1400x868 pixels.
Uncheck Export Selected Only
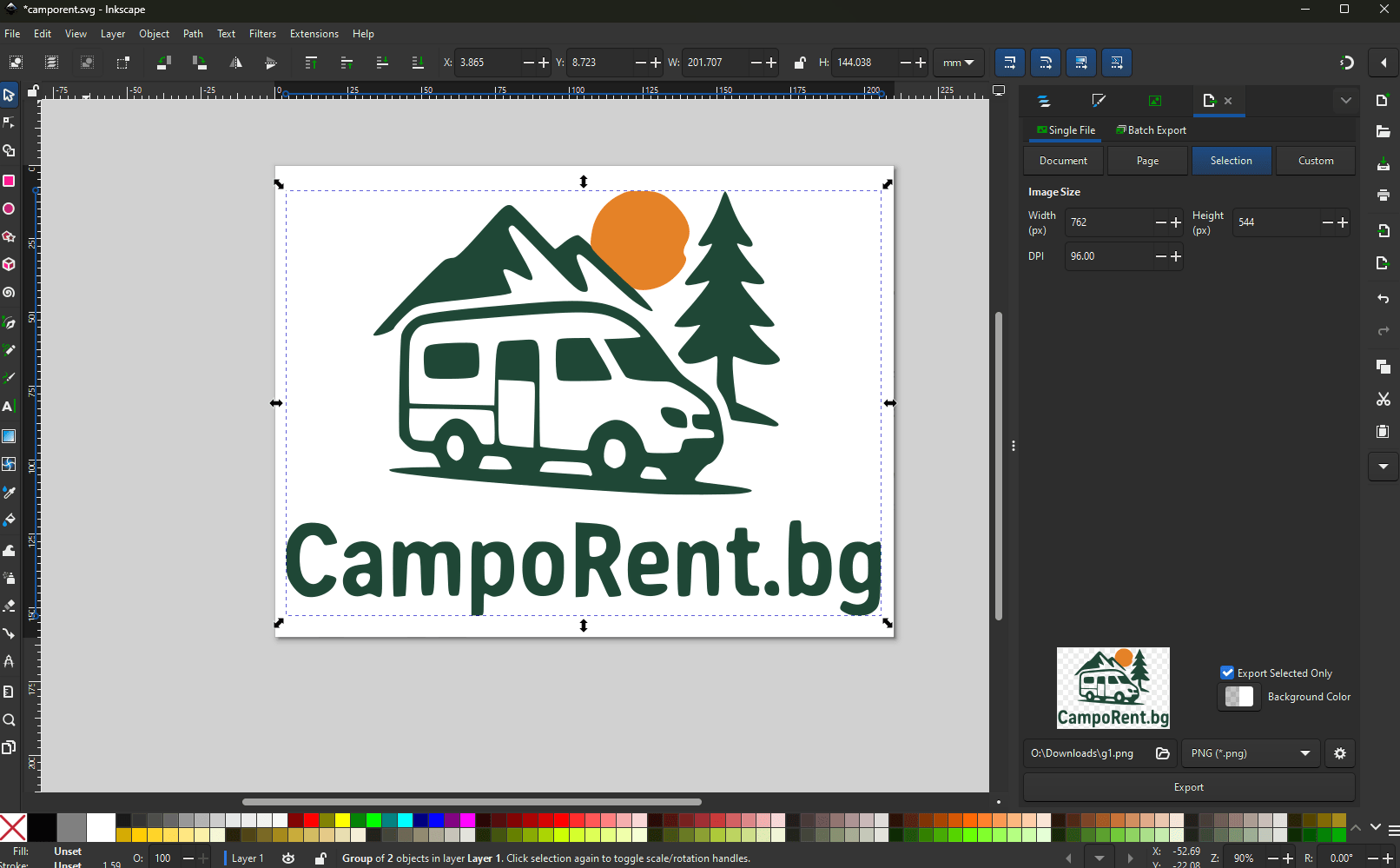pos(1227,673)
